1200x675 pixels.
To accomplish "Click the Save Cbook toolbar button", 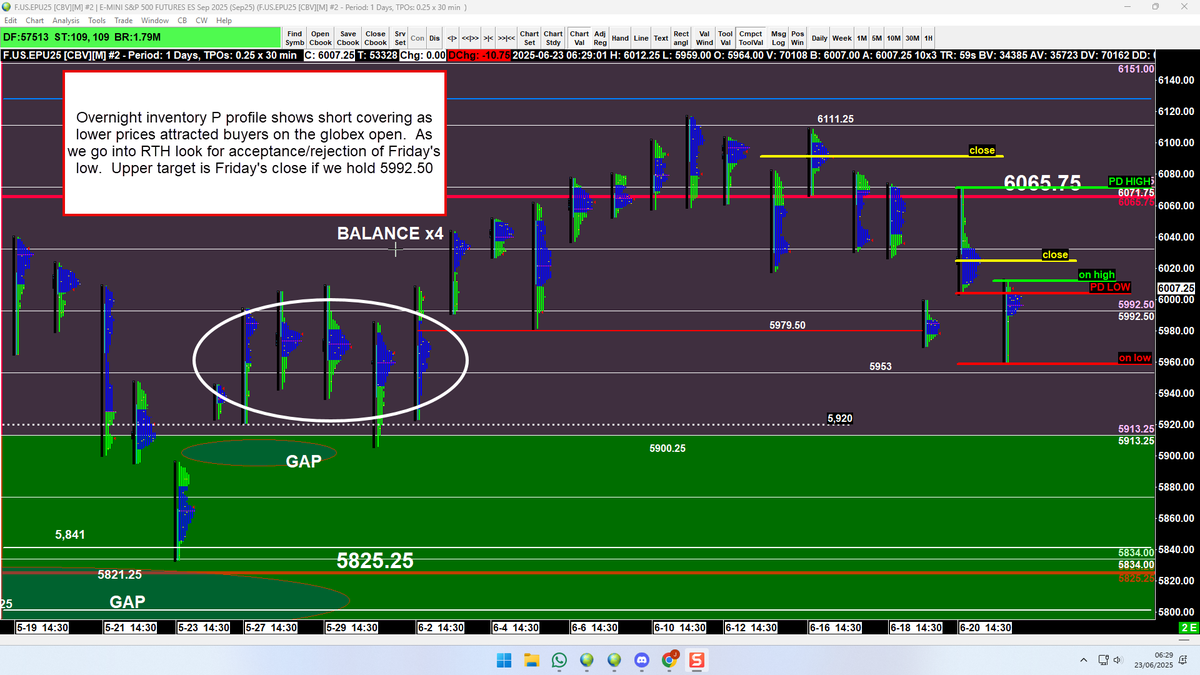I will coord(348,38).
